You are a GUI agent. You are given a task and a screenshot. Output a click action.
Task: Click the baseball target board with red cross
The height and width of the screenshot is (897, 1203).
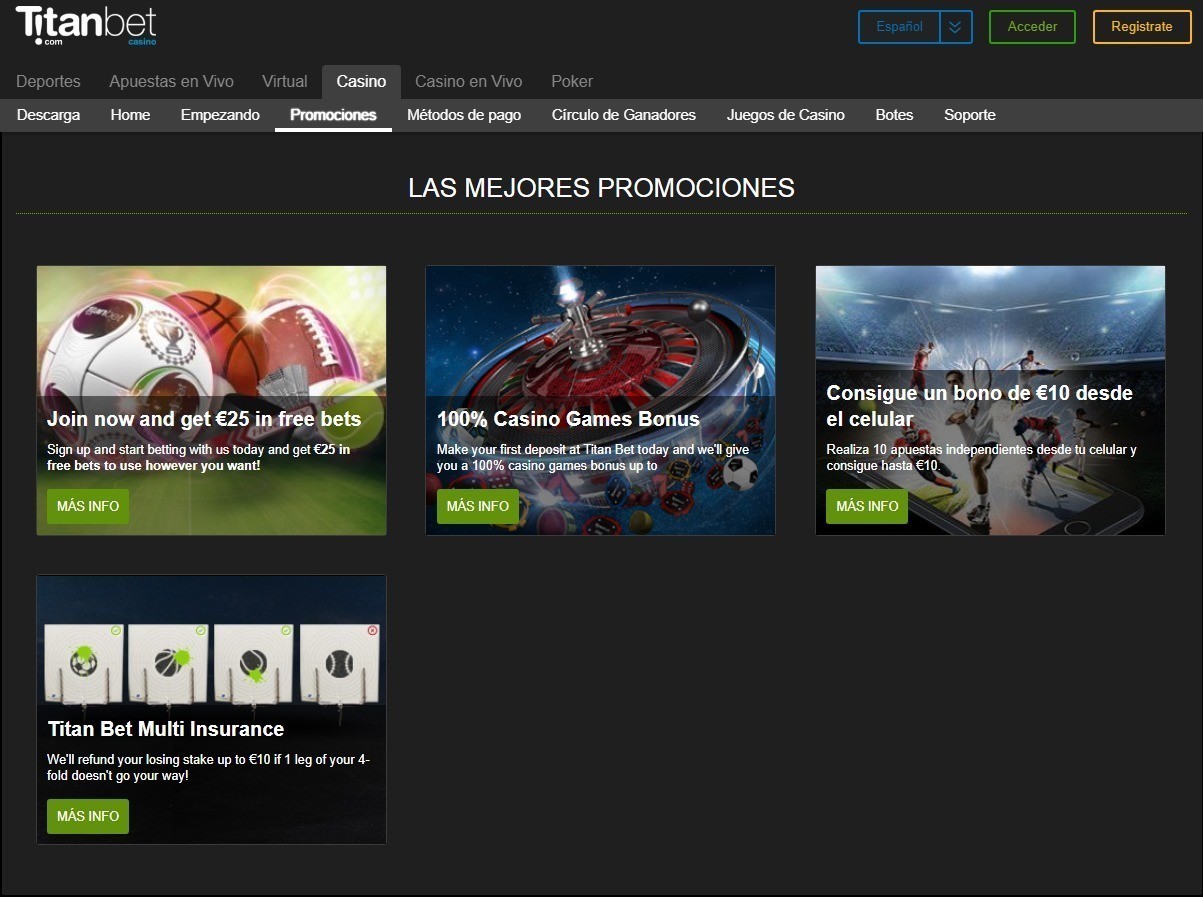340,664
